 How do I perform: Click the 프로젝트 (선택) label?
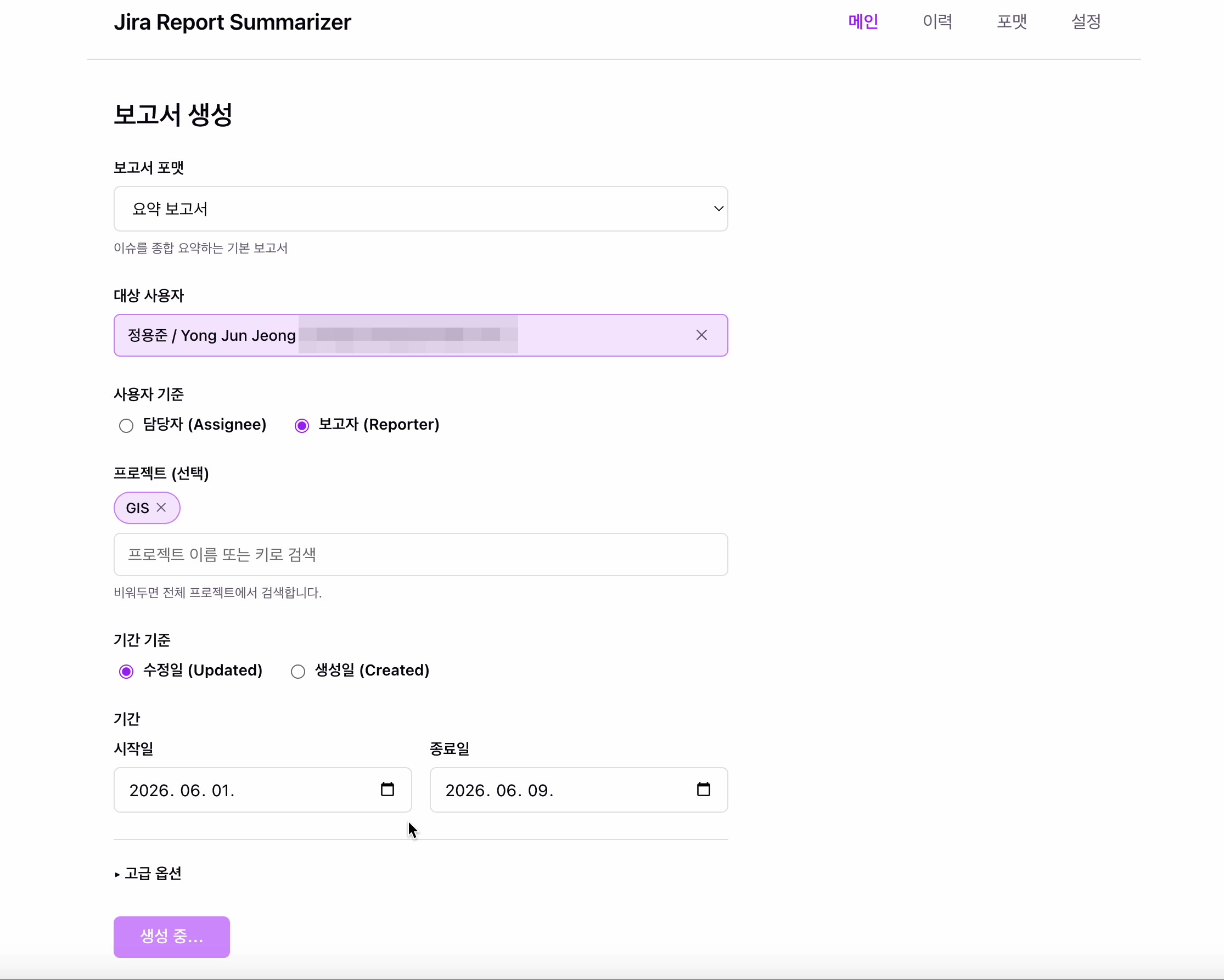pos(161,473)
